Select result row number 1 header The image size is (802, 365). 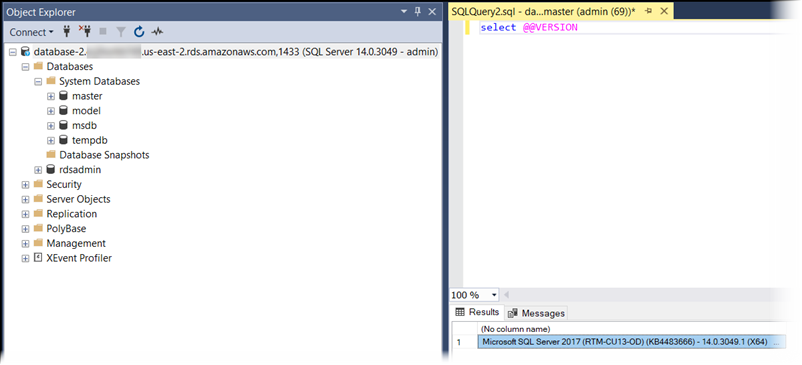(465, 342)
